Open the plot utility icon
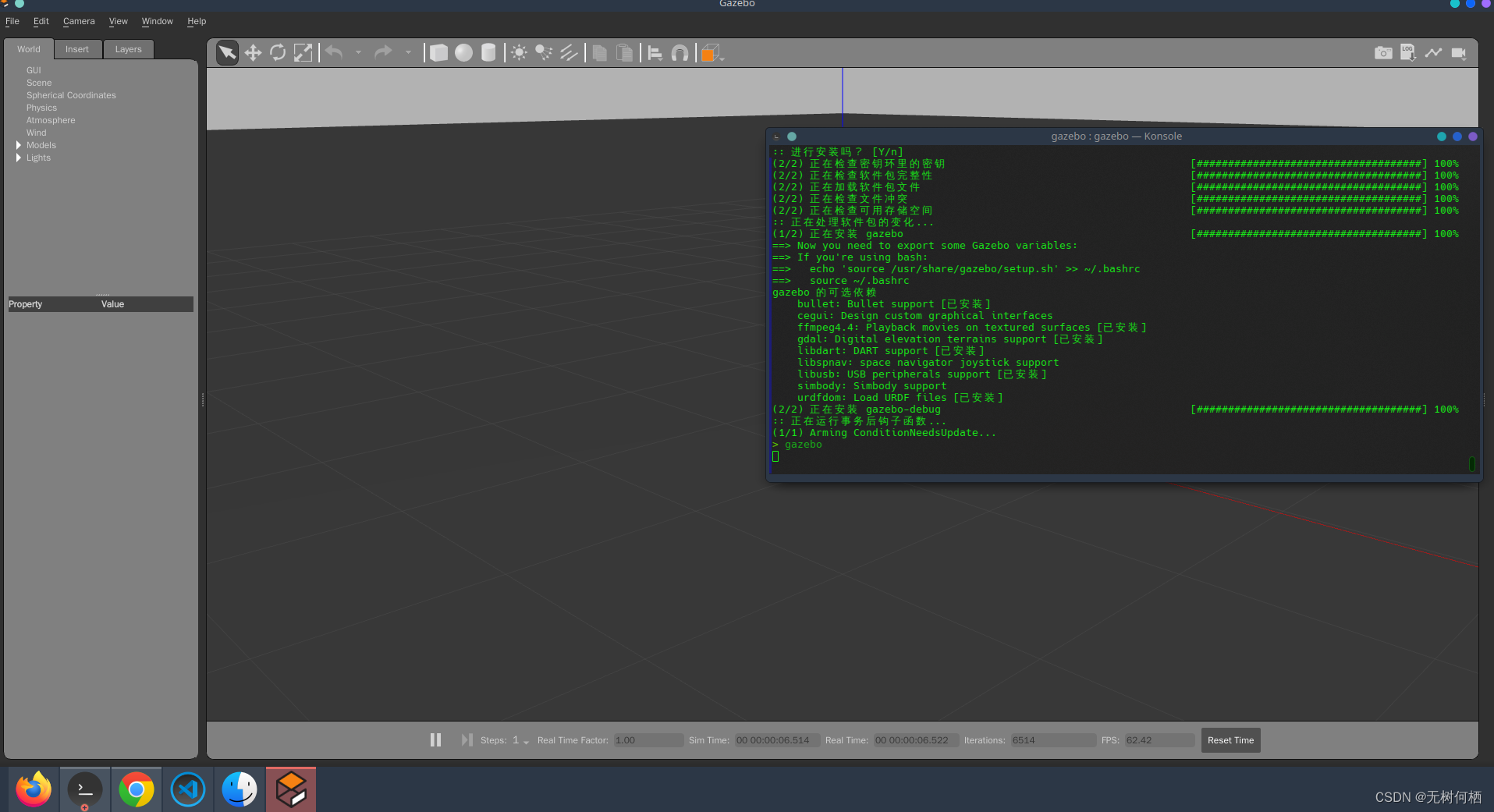Screen dimensions: 1494x812 coord(1434,52)
